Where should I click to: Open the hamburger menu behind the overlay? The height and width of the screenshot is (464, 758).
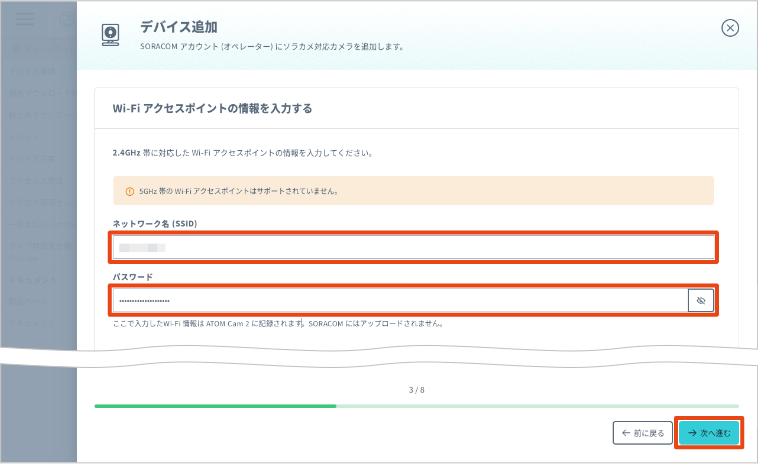pos(26,20)
